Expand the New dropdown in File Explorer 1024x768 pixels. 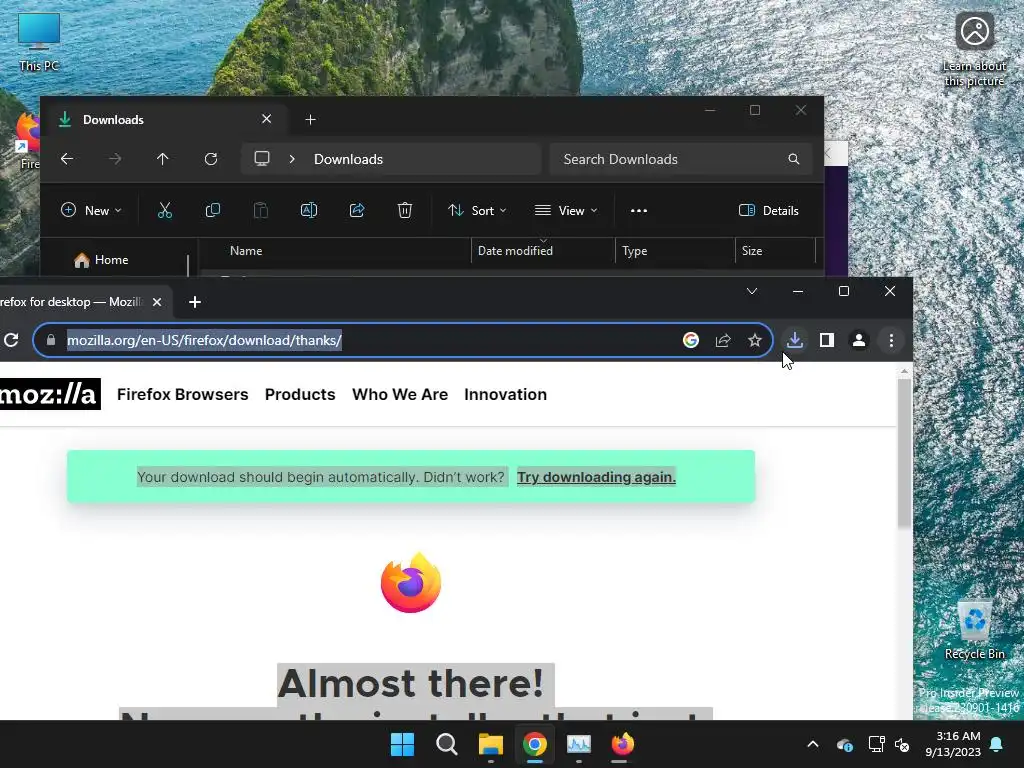91,210
